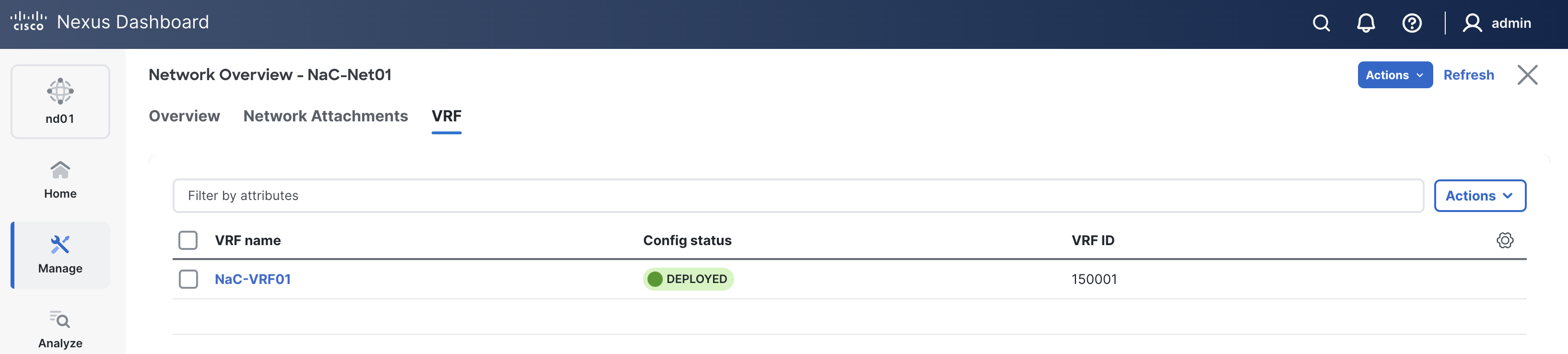Expand the table Actions dropdown
Screen dimensions: 1568x354
pyautogui.click(x=1479, y=196)
